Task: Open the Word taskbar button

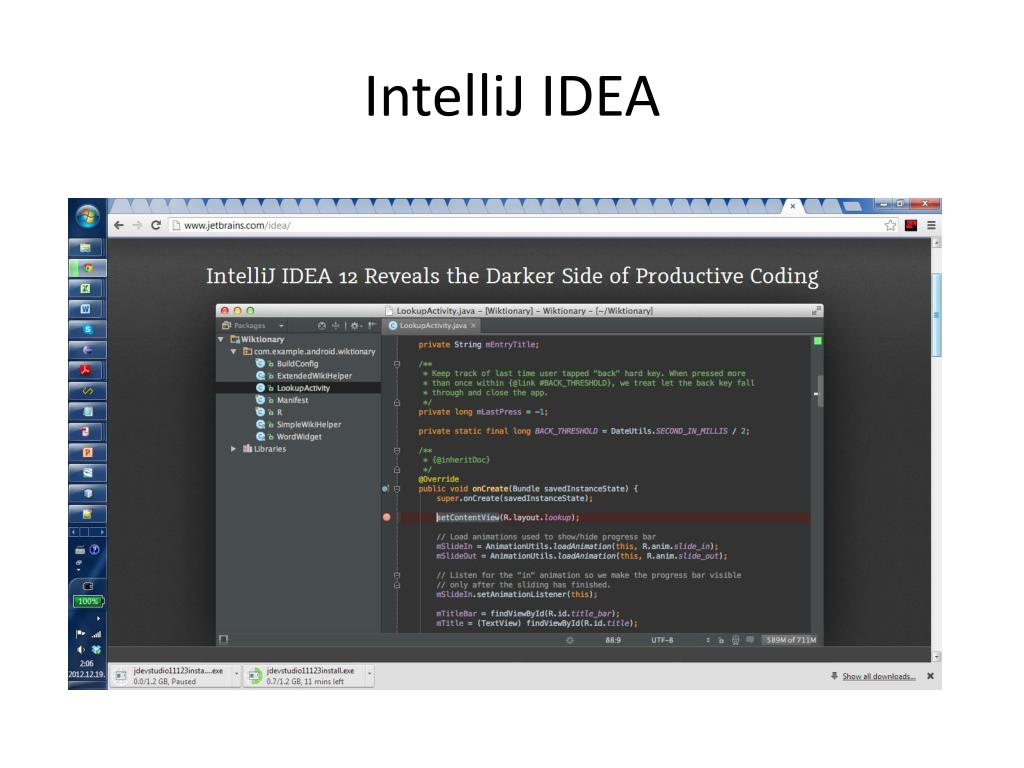Action: (x=87, y=309)
